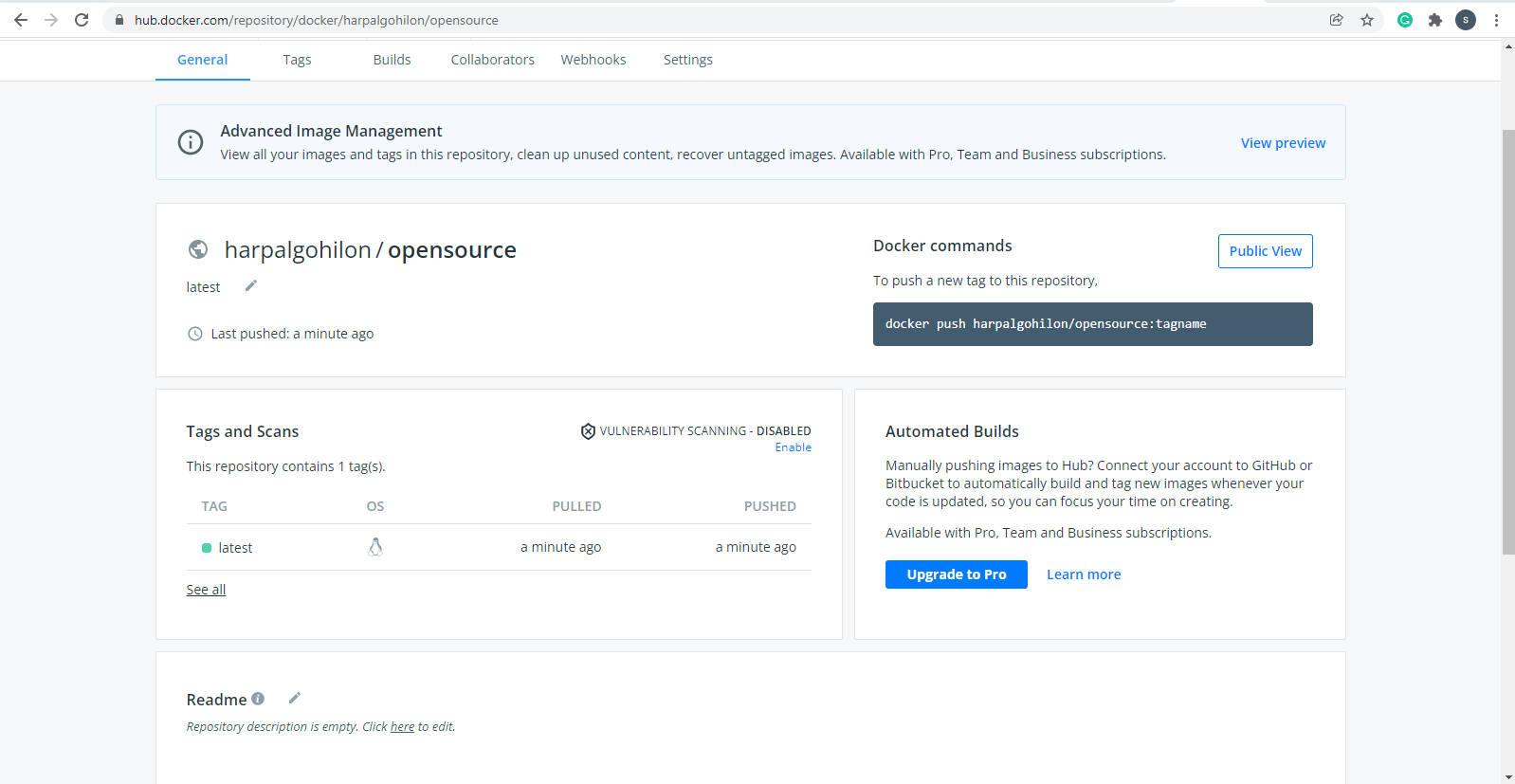
Task: Click the docker push command box
Action: (1093, 324)
